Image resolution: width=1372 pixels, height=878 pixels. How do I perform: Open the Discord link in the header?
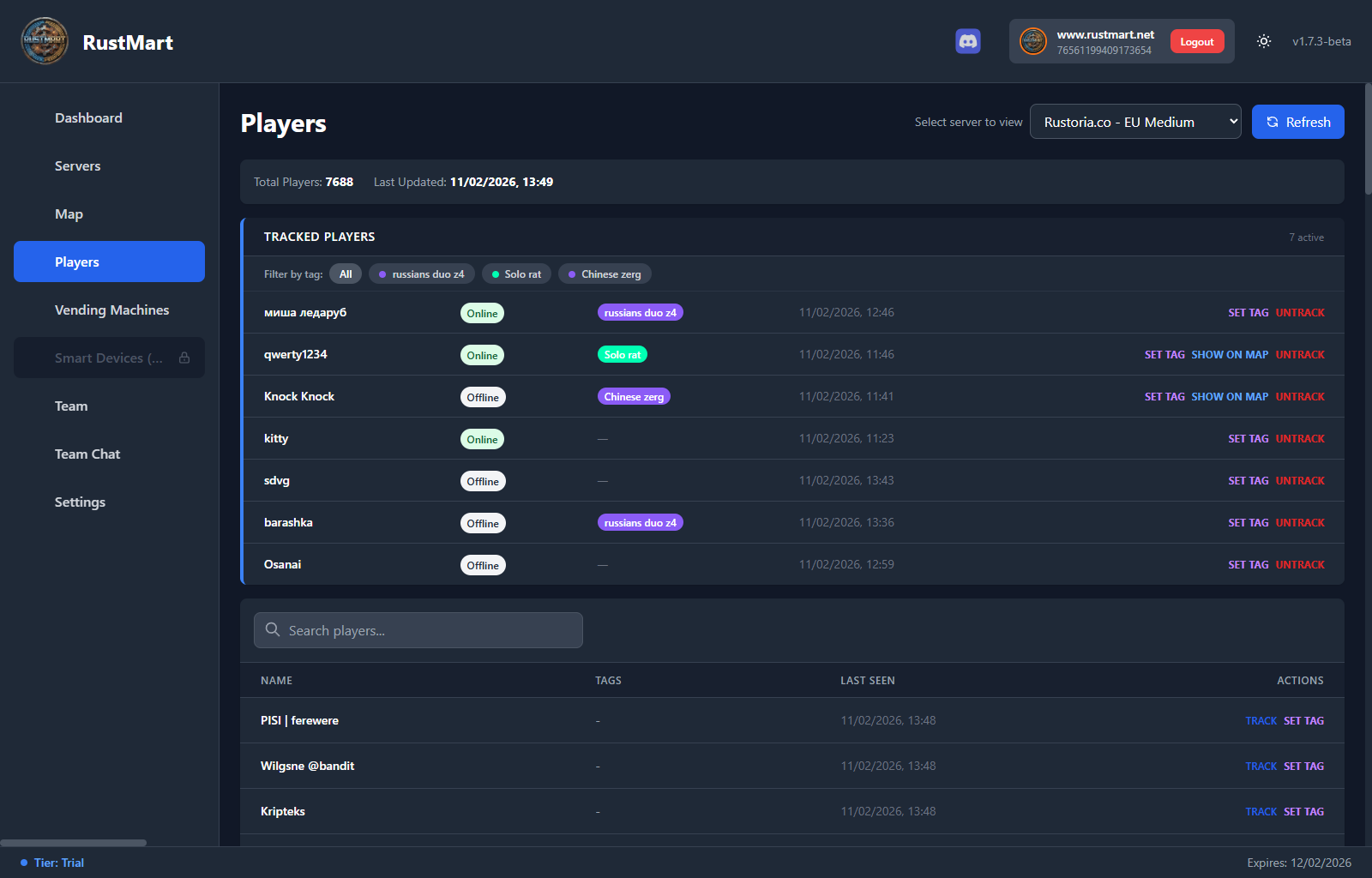(968, 40)
